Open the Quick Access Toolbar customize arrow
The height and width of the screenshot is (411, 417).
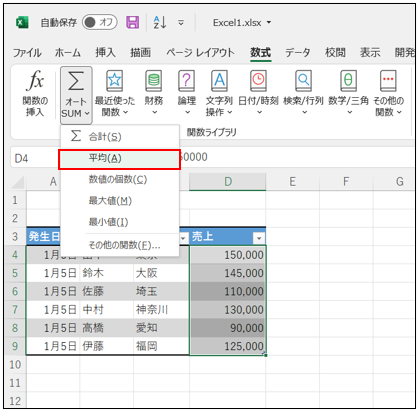click(181, 23)
